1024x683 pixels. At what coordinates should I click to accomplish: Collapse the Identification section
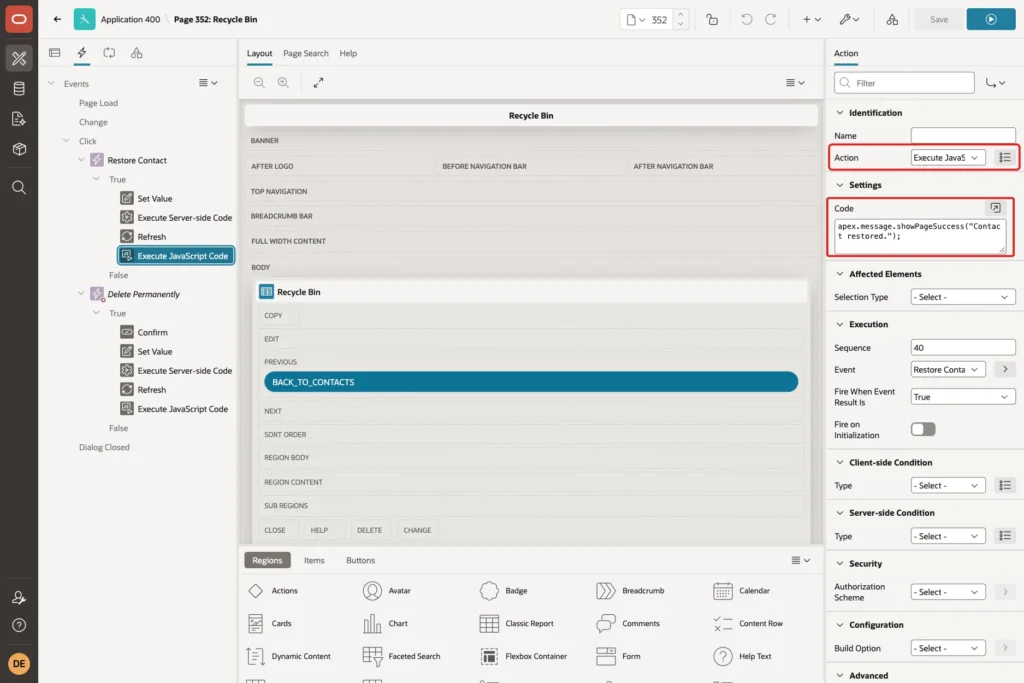click(x=839, y=112)
